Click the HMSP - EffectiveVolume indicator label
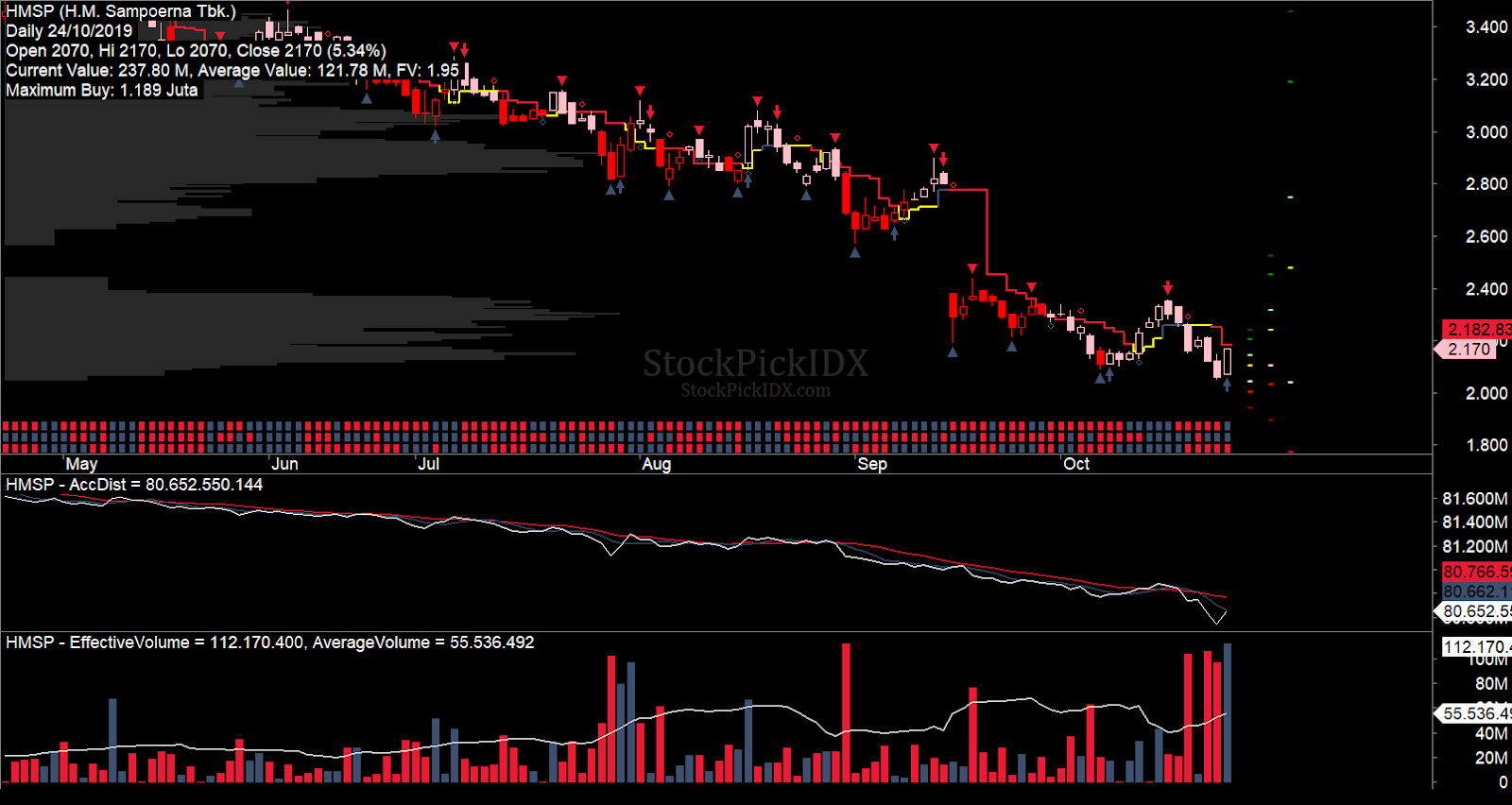 [x=270, y=642]
